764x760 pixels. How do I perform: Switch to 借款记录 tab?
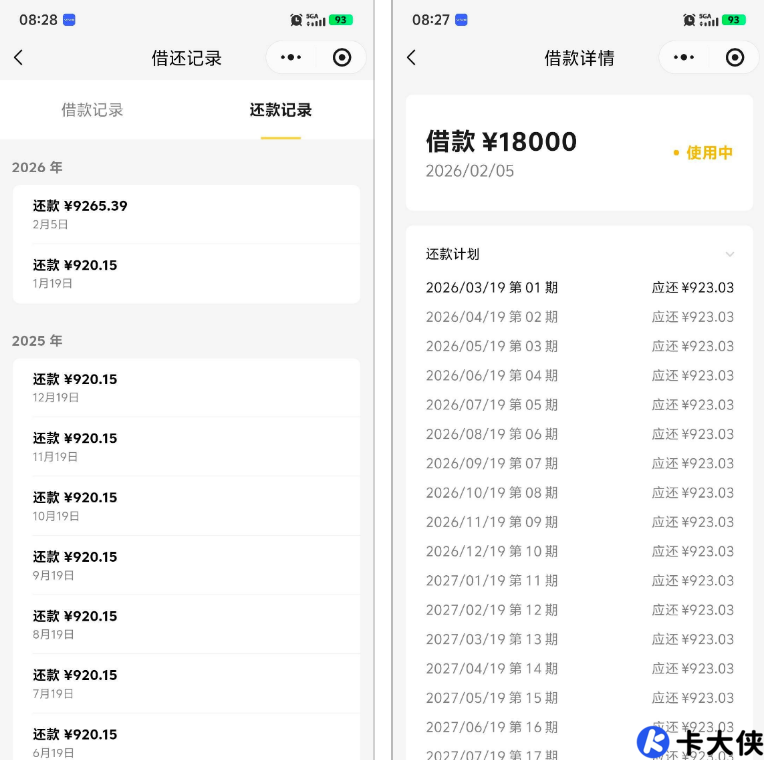click(x=92, y=110)
